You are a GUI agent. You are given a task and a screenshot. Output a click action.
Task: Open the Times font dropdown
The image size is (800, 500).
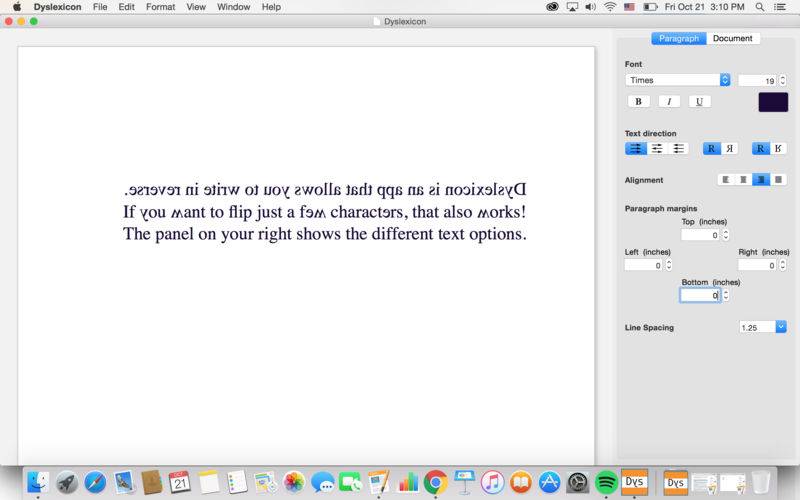pos(678,80)
